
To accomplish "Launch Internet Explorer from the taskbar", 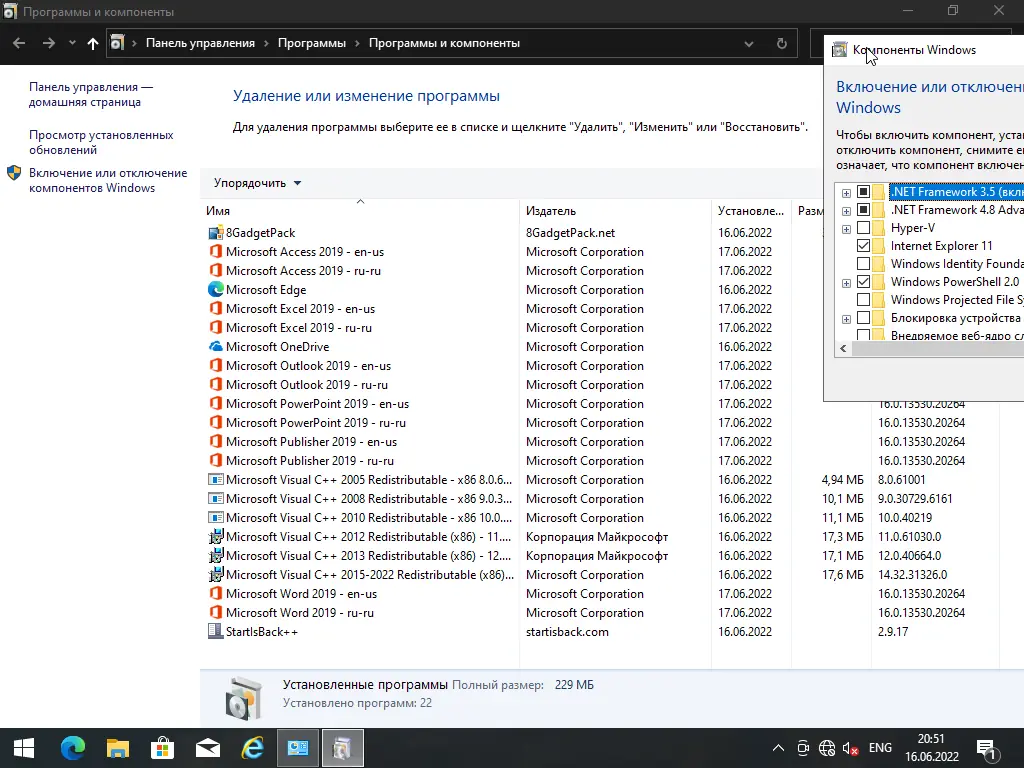I will click(252, 747).
